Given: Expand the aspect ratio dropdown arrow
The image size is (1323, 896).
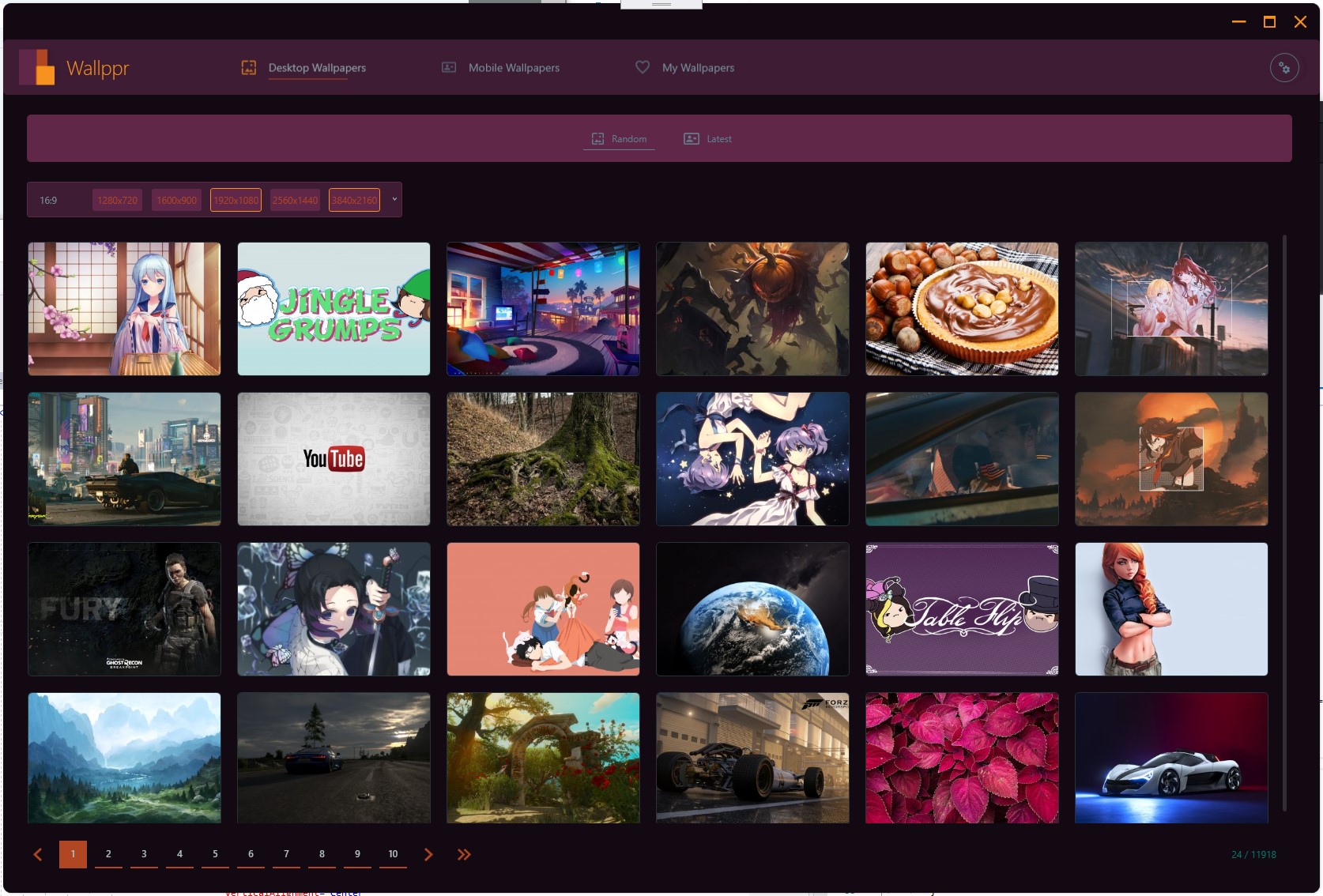Looking at the screenshot, I should 394,199.
